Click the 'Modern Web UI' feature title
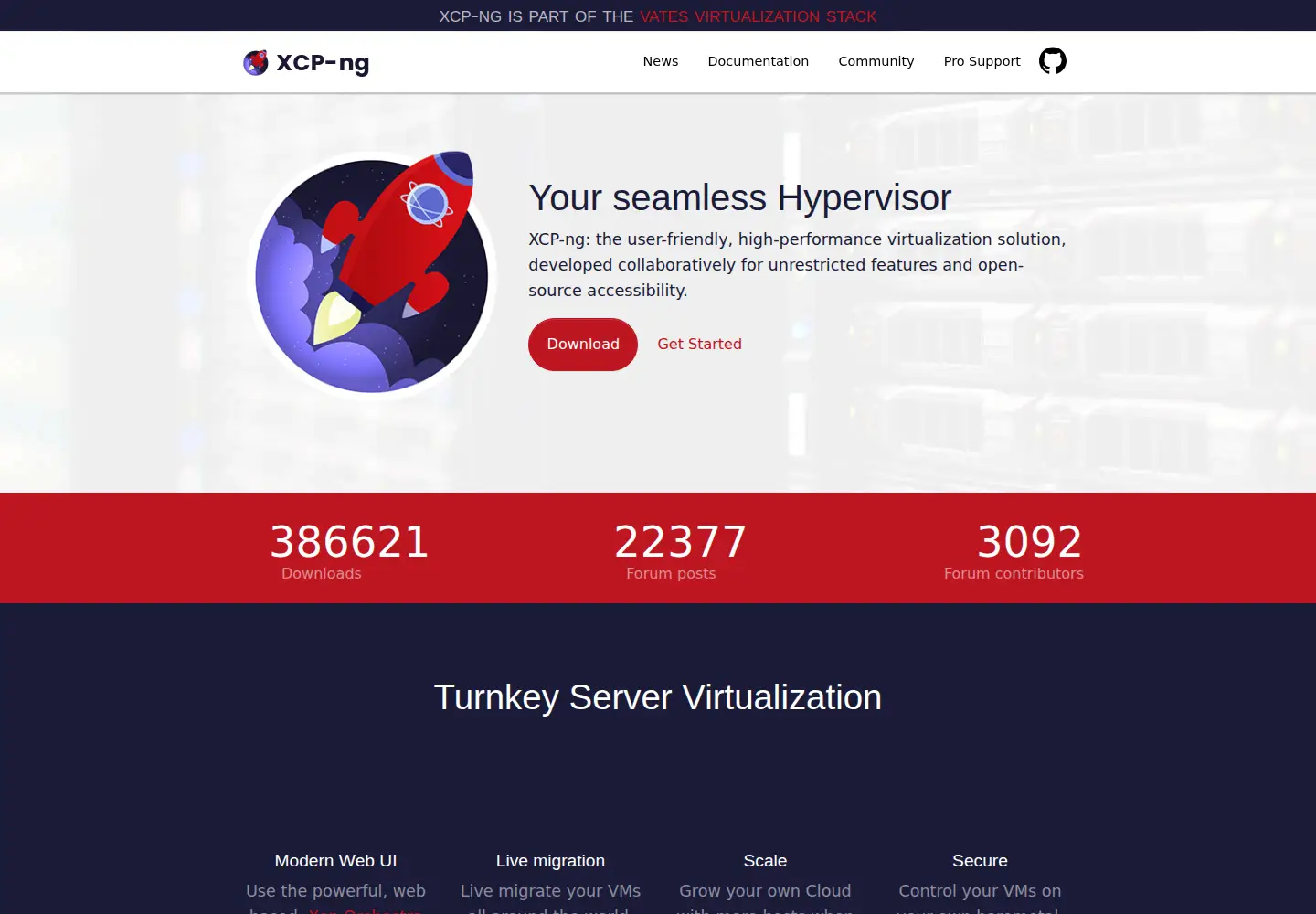 pyautogui.click(x=335, y=861)
